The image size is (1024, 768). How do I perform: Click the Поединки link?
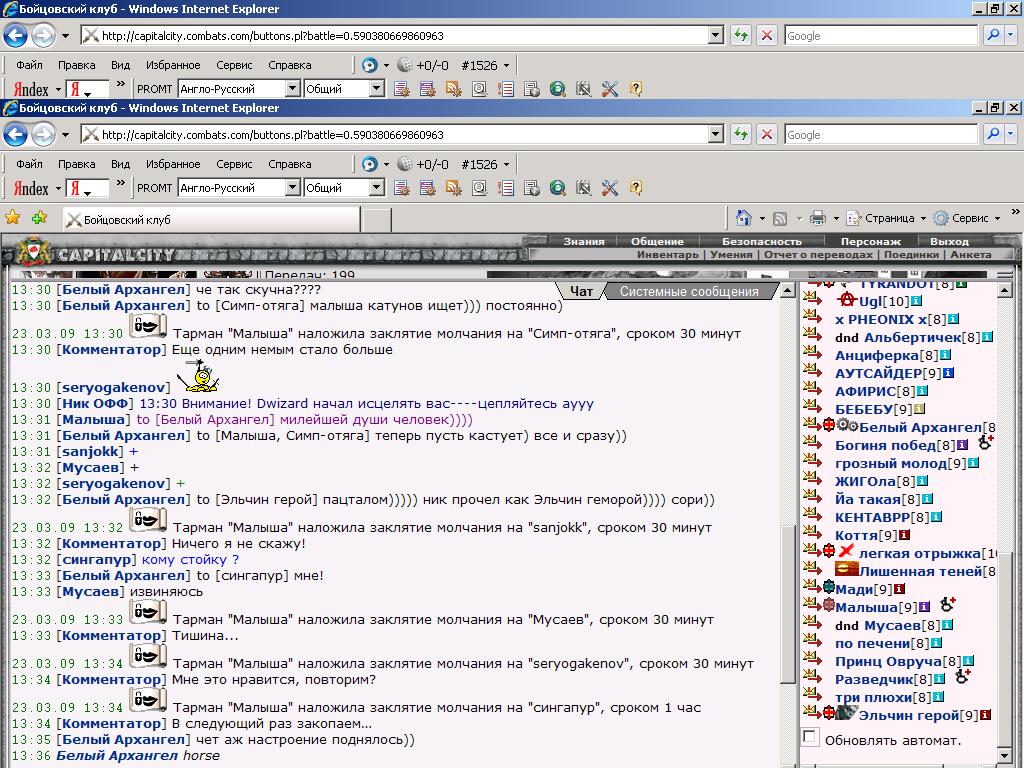pyautogui.click(x=911, y=255)
